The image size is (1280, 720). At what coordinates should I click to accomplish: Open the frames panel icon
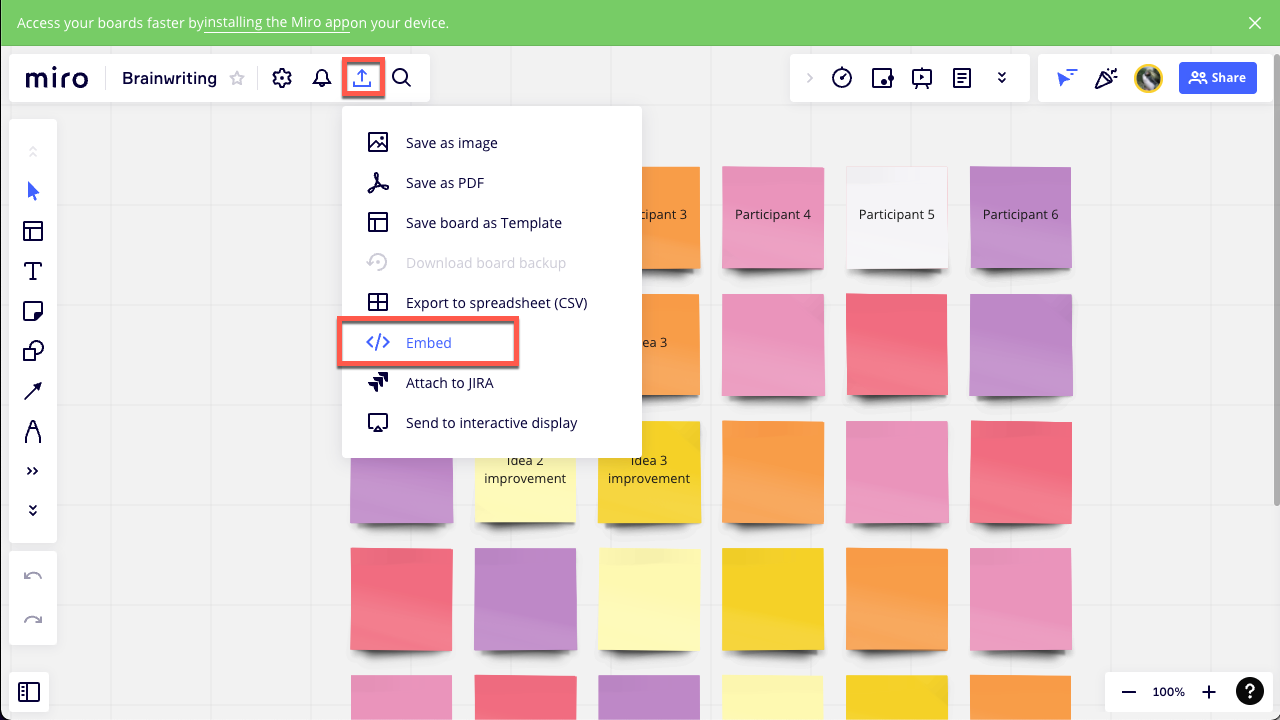pos(29,691)
